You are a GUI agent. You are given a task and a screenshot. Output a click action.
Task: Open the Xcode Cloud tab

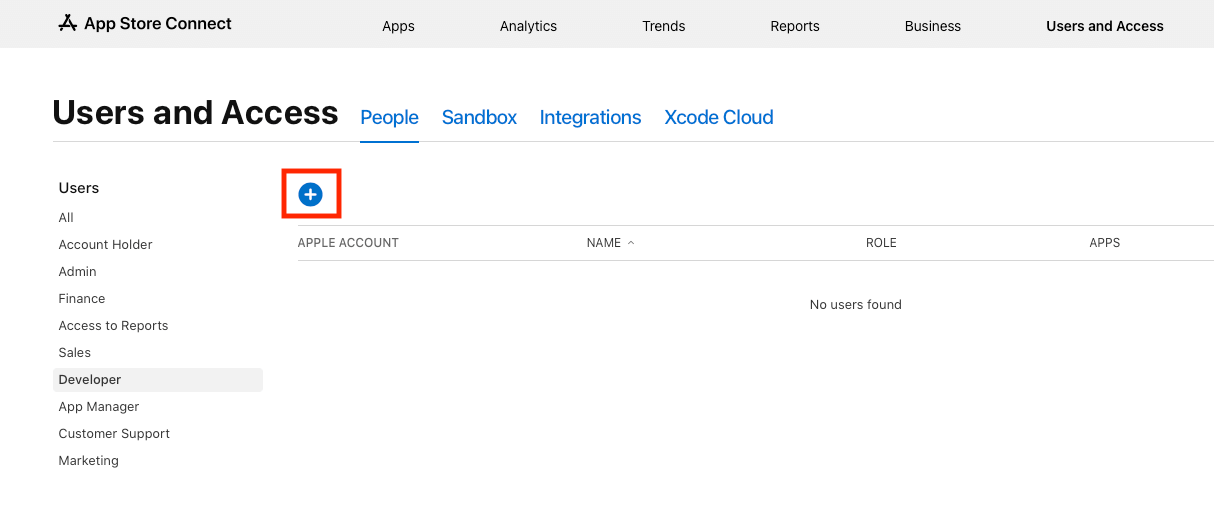point(719,117)
